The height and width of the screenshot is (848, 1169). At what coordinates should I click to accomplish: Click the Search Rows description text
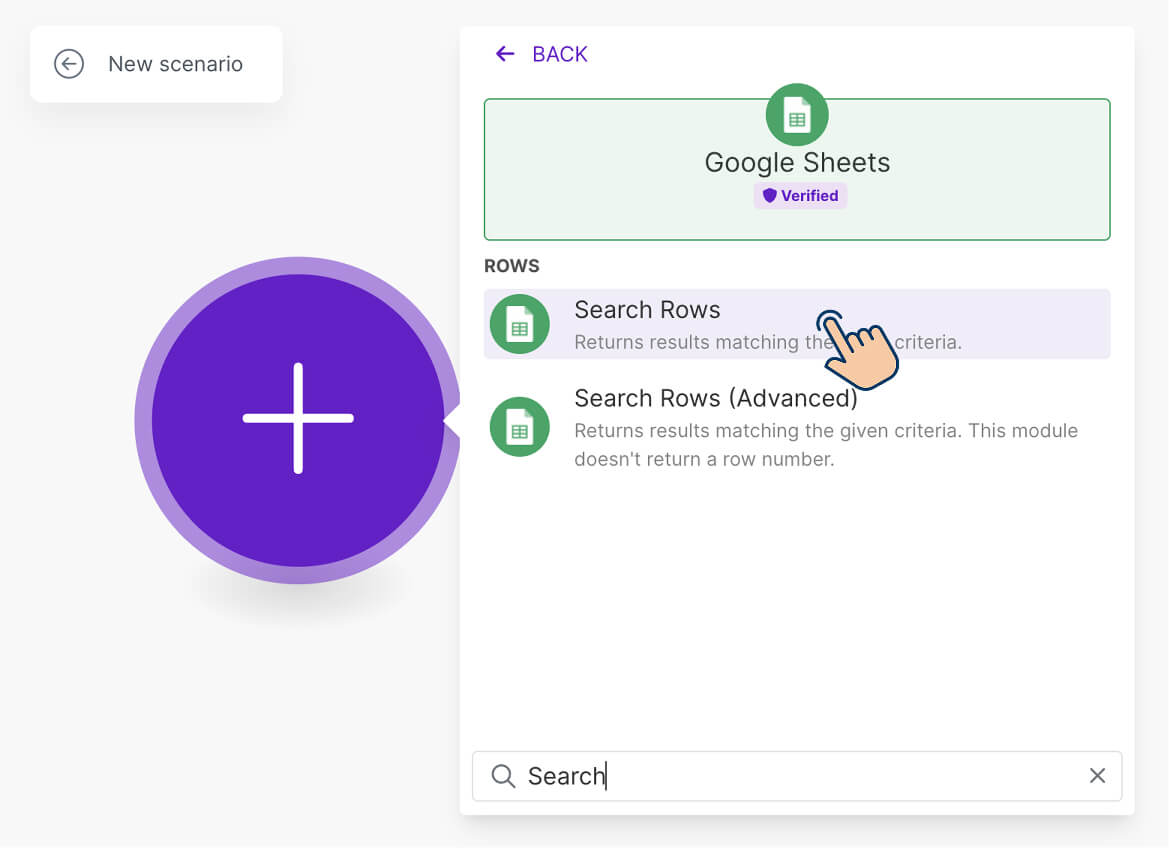[768, 342]
